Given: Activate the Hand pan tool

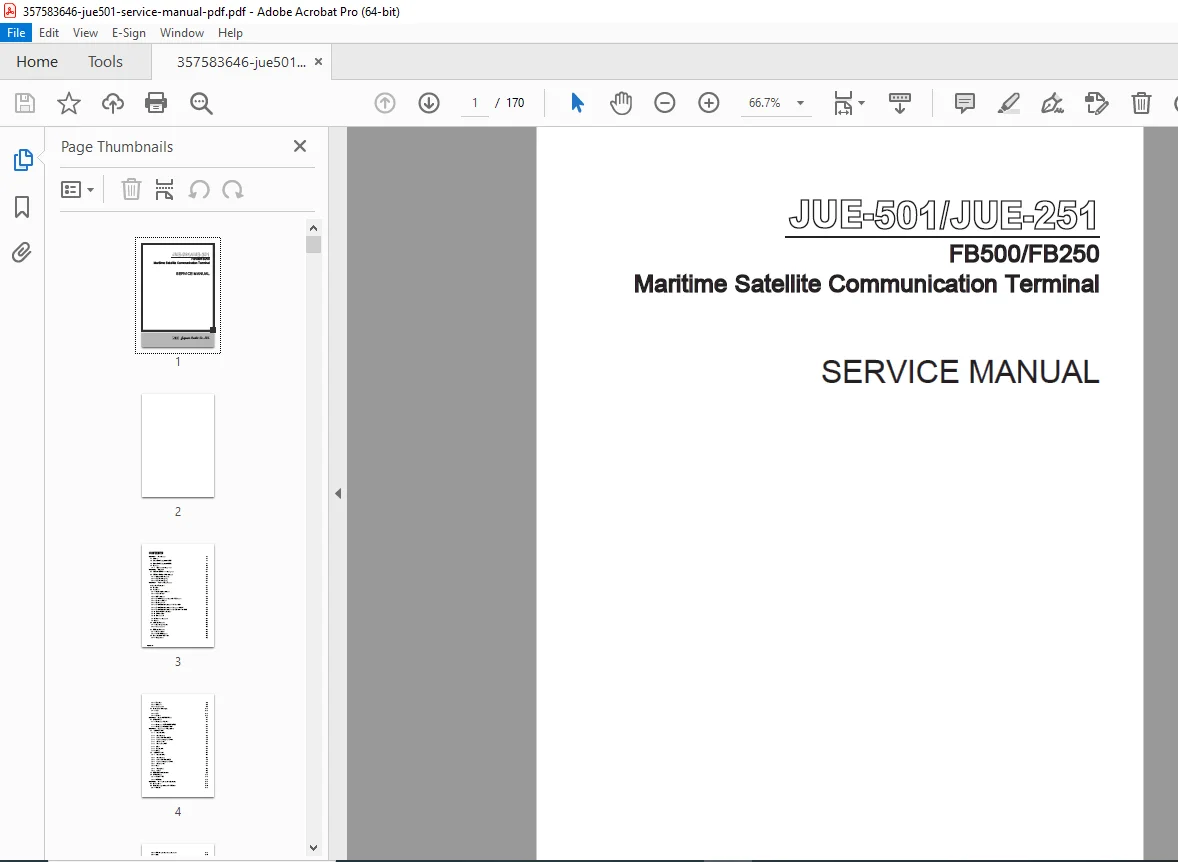Looking at the screenshot, I should coord(621,103).
